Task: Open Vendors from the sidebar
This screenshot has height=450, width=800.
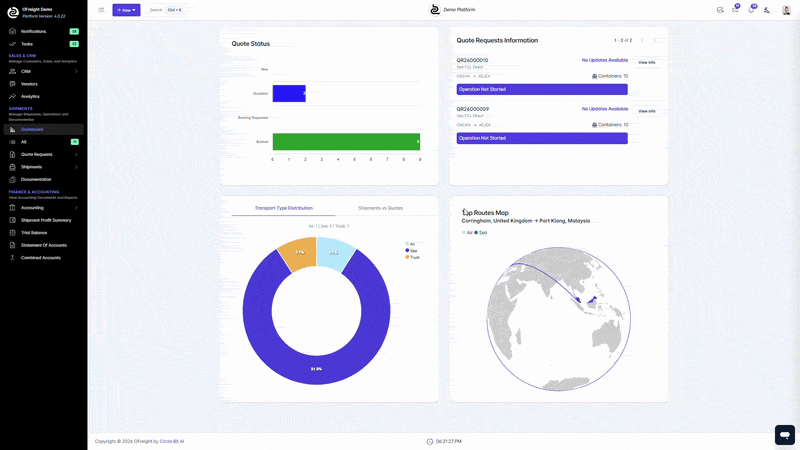Action: [29, 84]
